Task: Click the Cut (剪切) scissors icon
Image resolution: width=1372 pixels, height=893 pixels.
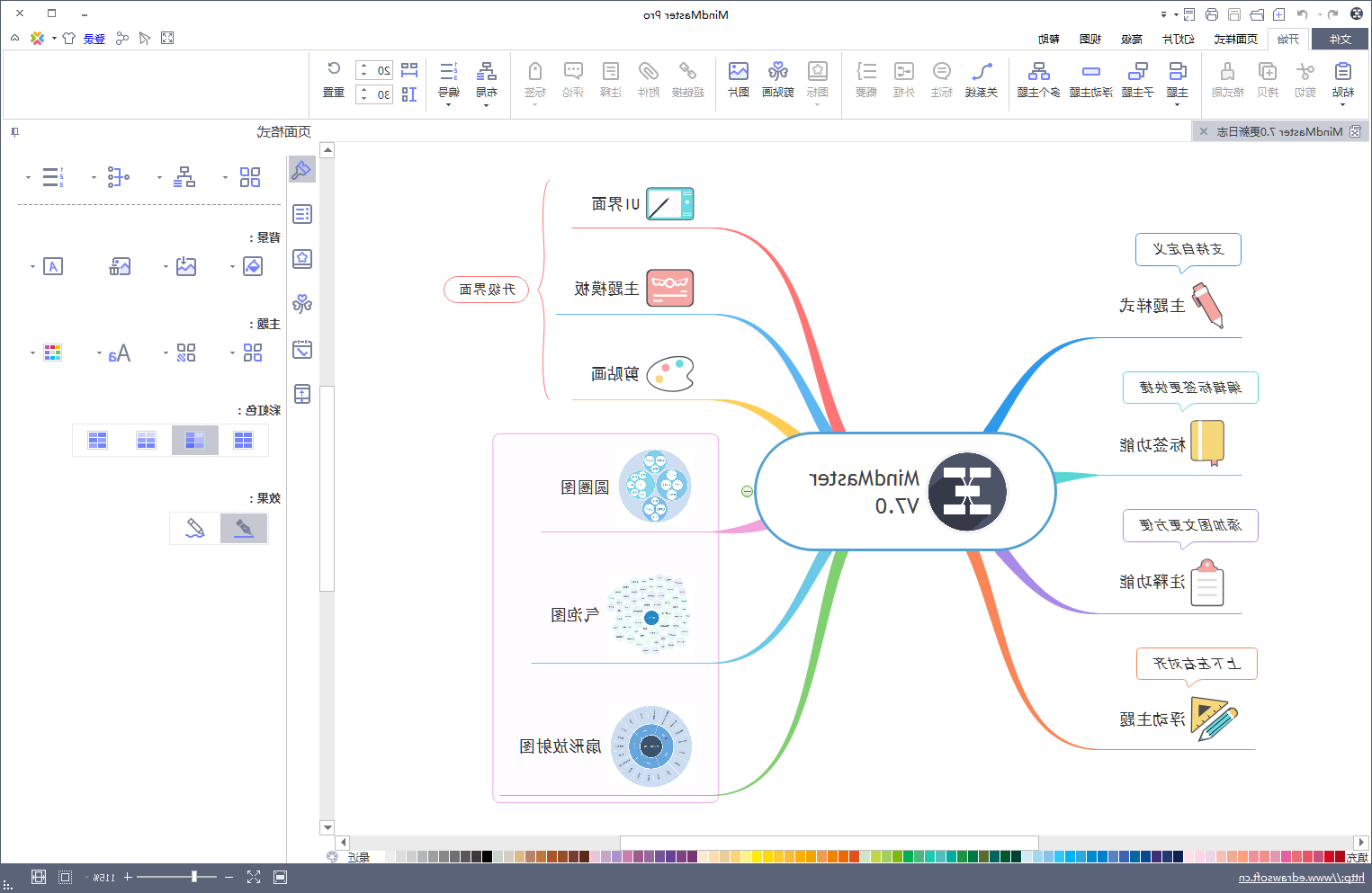Action: [x=1305, y=72]
